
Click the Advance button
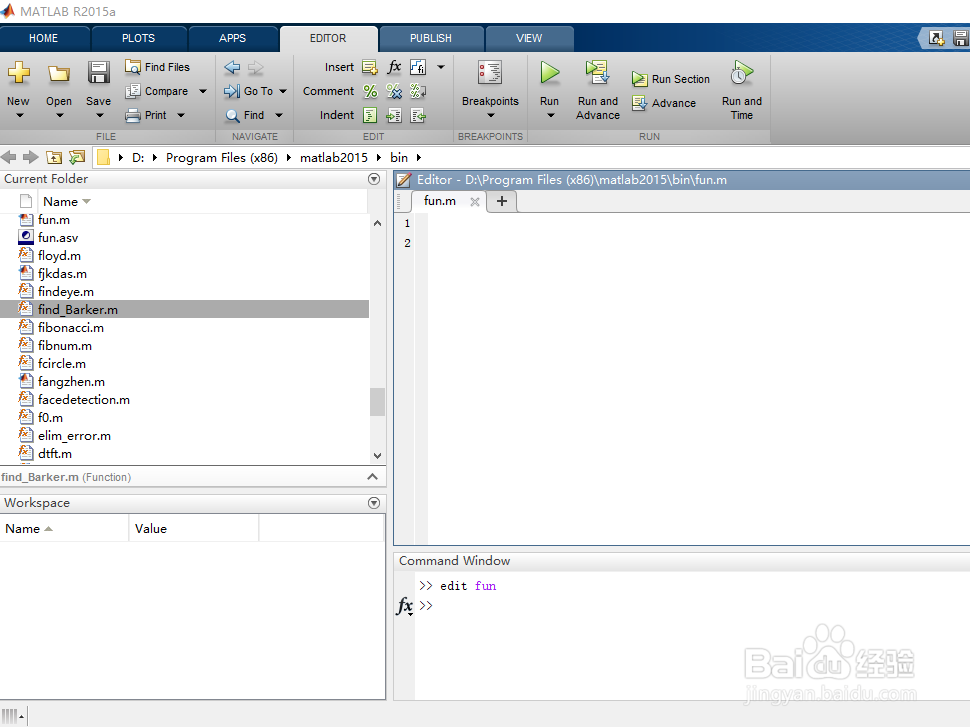tap(664, 103)
